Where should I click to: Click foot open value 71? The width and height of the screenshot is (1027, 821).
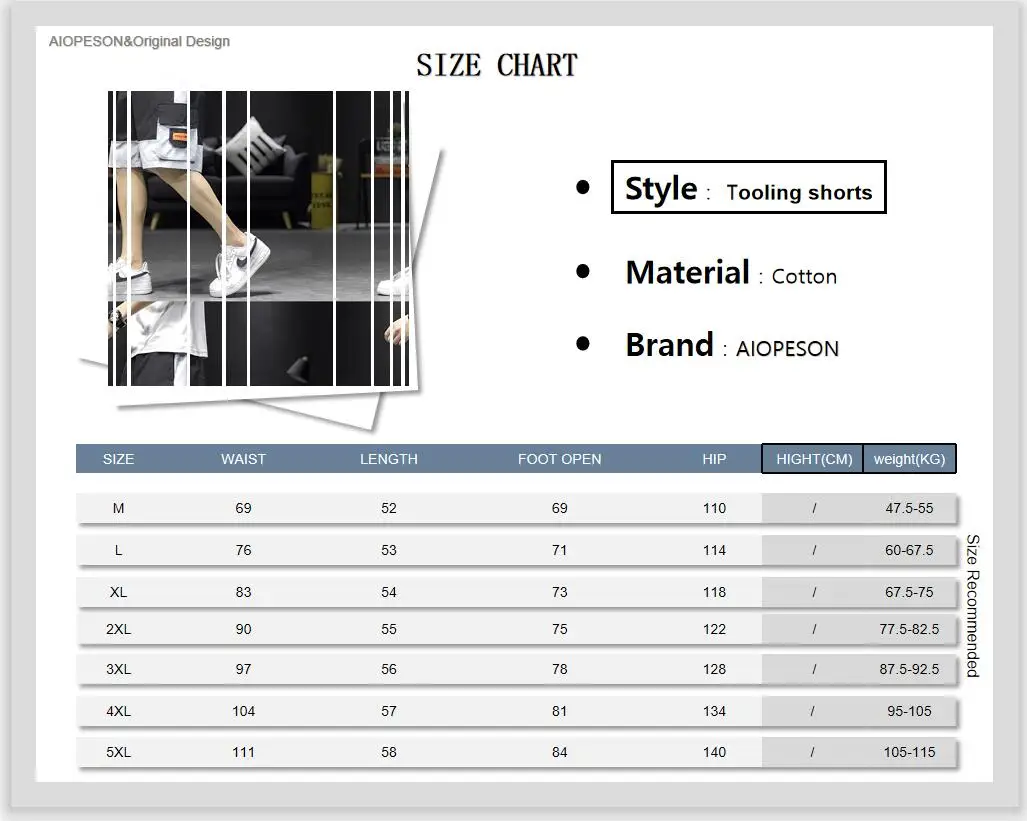(x=559, y=550)
